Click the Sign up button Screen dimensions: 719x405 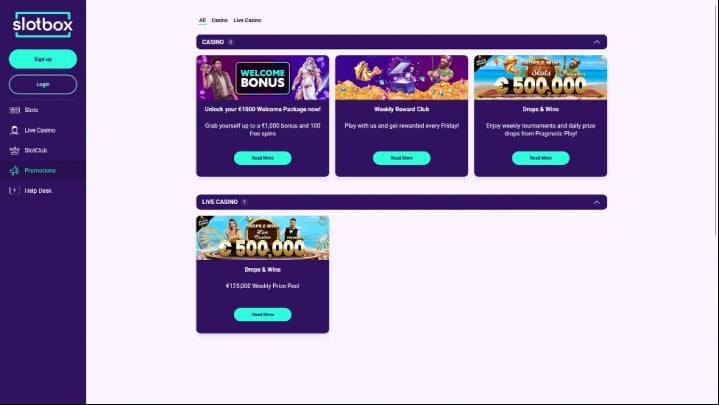[x=43, y=59]
